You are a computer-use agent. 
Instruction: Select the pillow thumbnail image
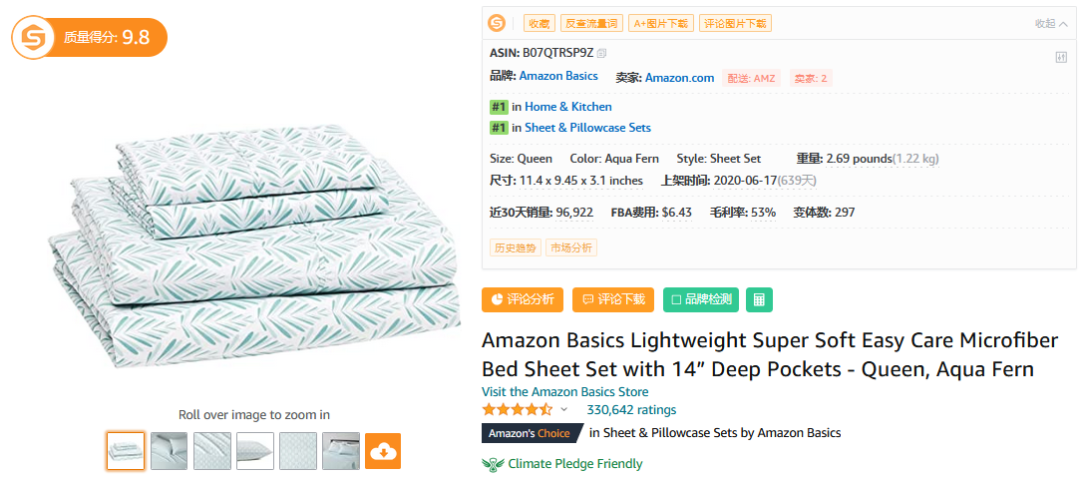pos(255,451)
